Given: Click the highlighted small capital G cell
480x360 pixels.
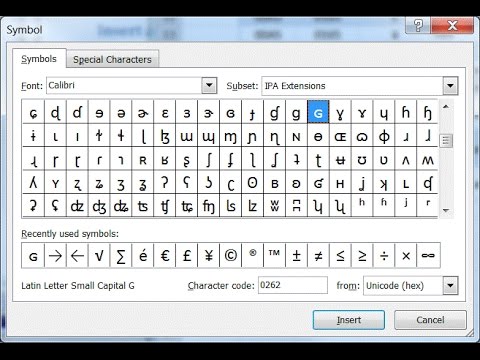Looking at the screenshot, I should [318, 112].
